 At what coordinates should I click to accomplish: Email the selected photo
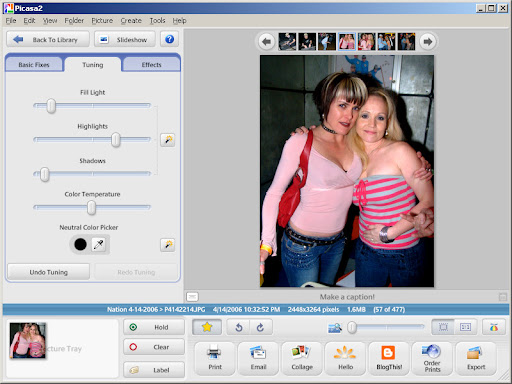click(258, 358)
